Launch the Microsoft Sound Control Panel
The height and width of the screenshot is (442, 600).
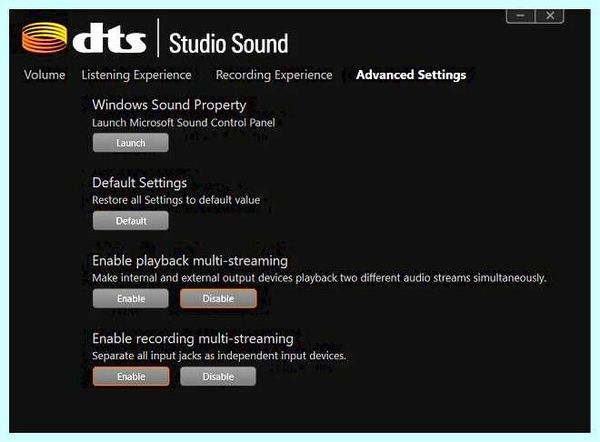point(130,143)
